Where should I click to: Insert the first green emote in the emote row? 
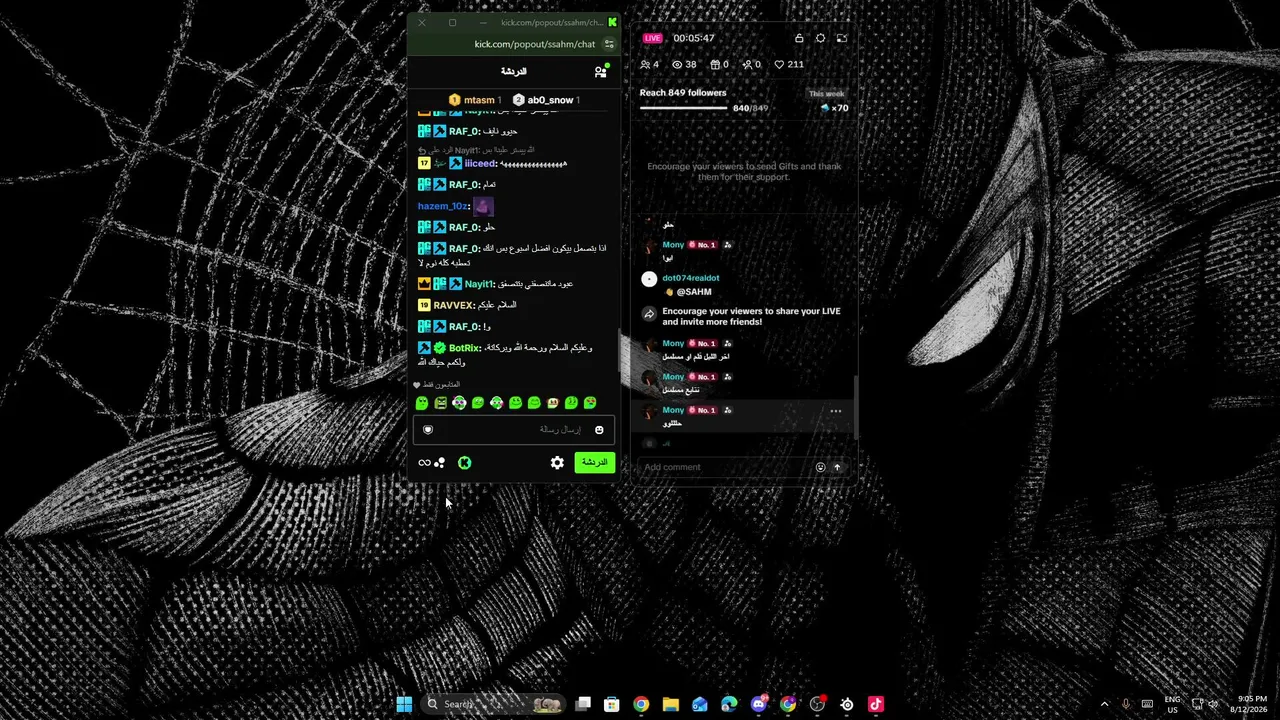pos(422,403)
